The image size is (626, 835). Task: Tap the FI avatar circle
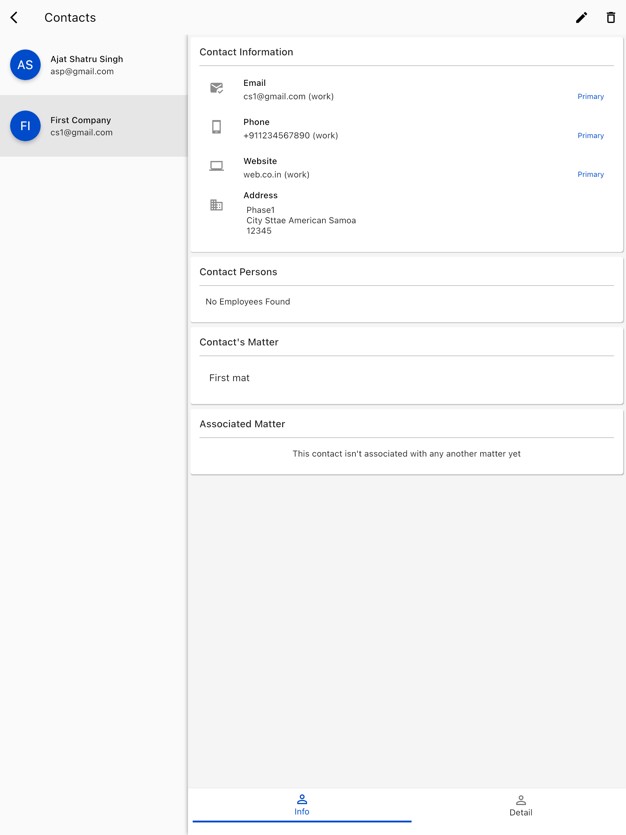[25, 126]
